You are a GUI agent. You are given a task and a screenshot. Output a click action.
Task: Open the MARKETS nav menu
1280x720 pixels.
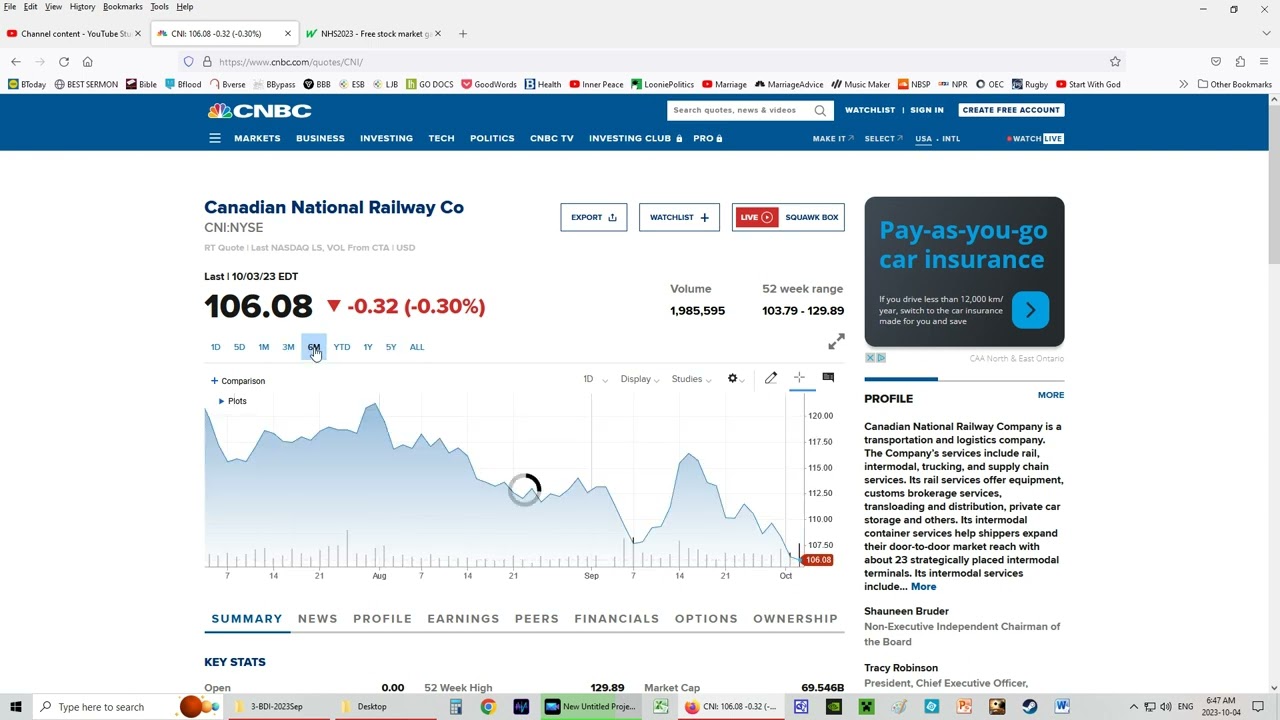[x=257, y=138]
